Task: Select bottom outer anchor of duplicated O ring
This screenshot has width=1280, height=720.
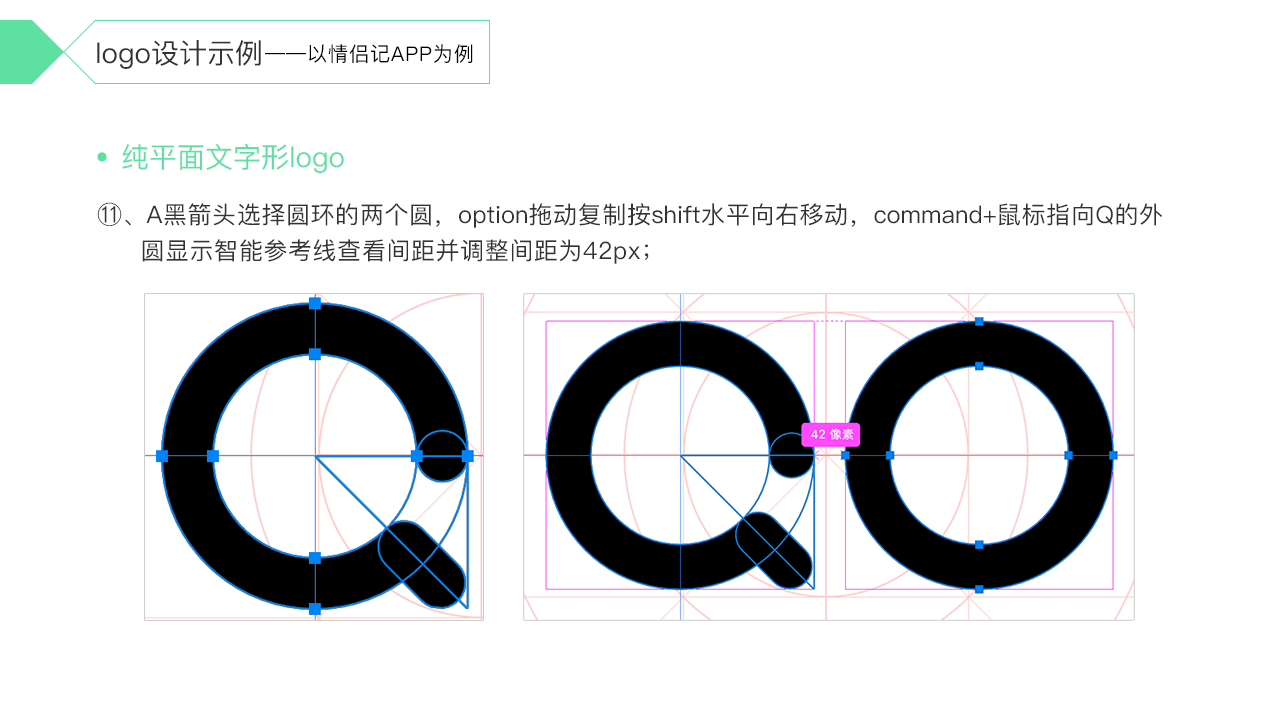Action: coord(979,589)
